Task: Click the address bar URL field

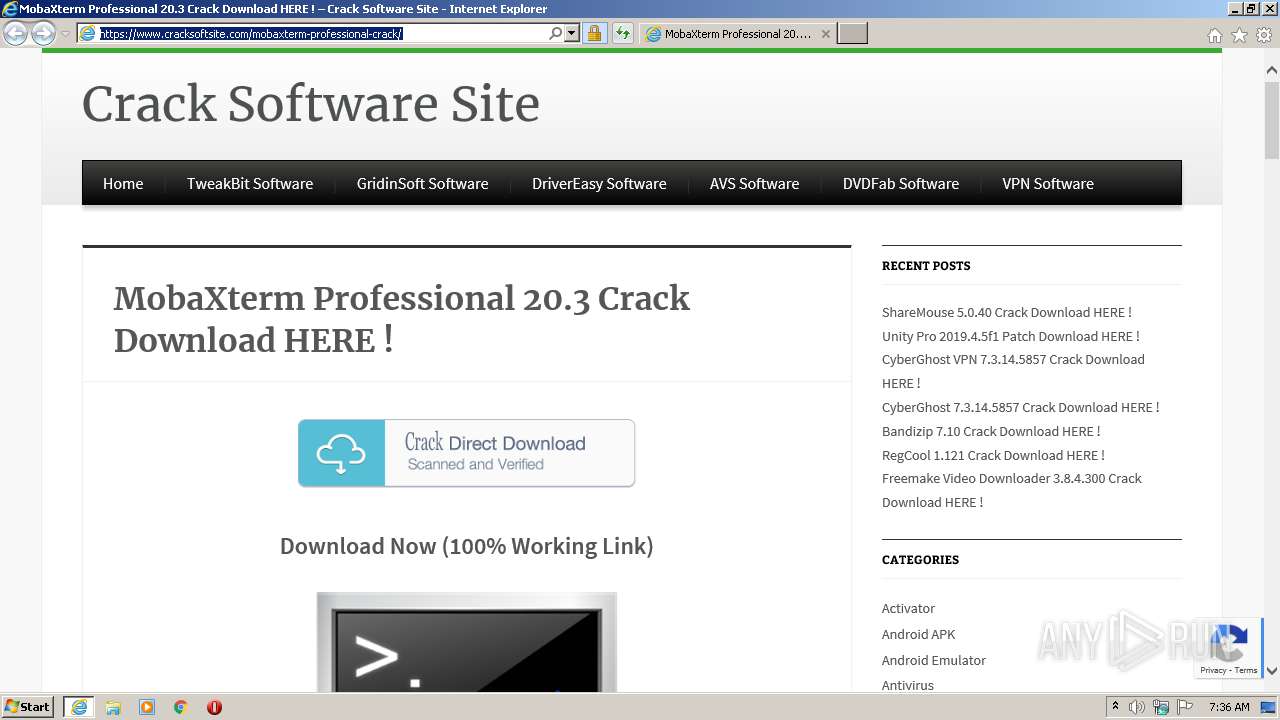Action: [322, 34]
